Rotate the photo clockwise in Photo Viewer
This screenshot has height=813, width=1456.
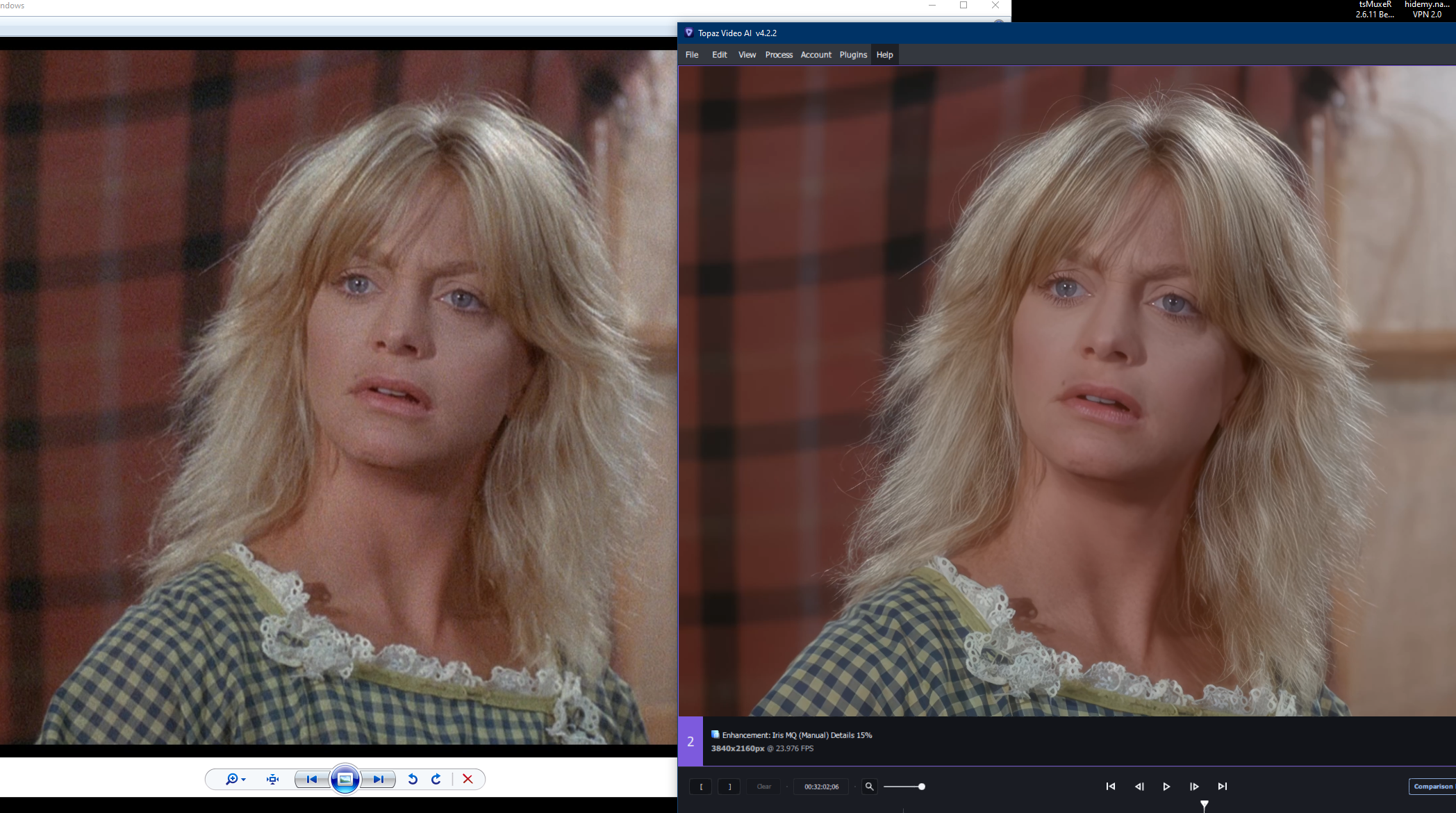tap(436, 780)
